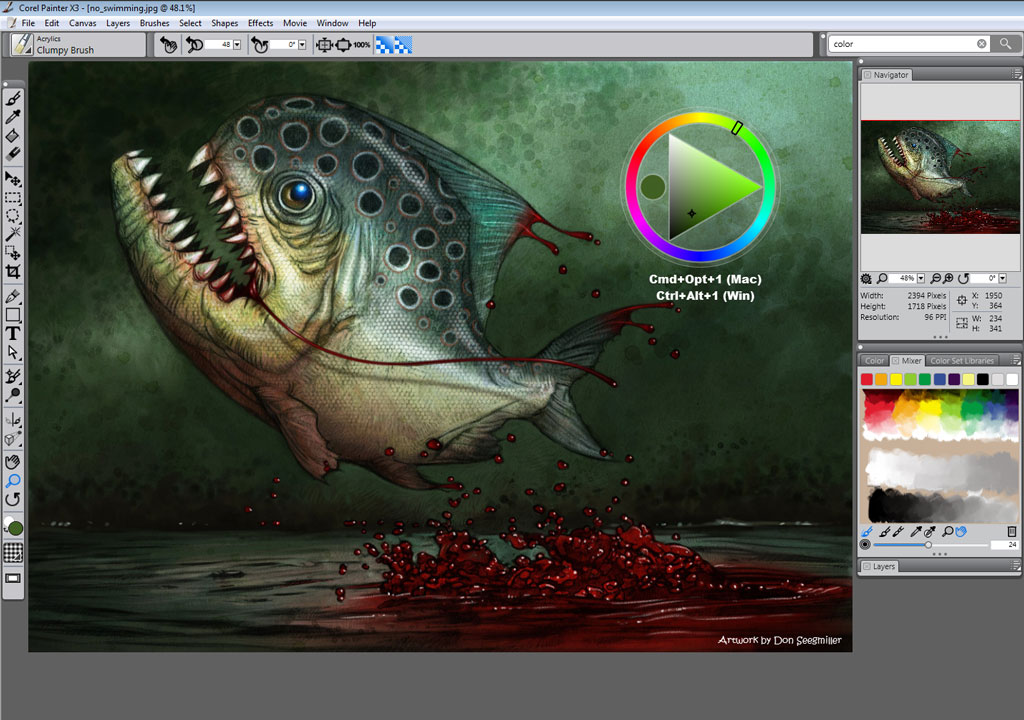Switch to the Color Set Libraries tab
This screenshot has height=720, width=1024.
coord(961,360)
